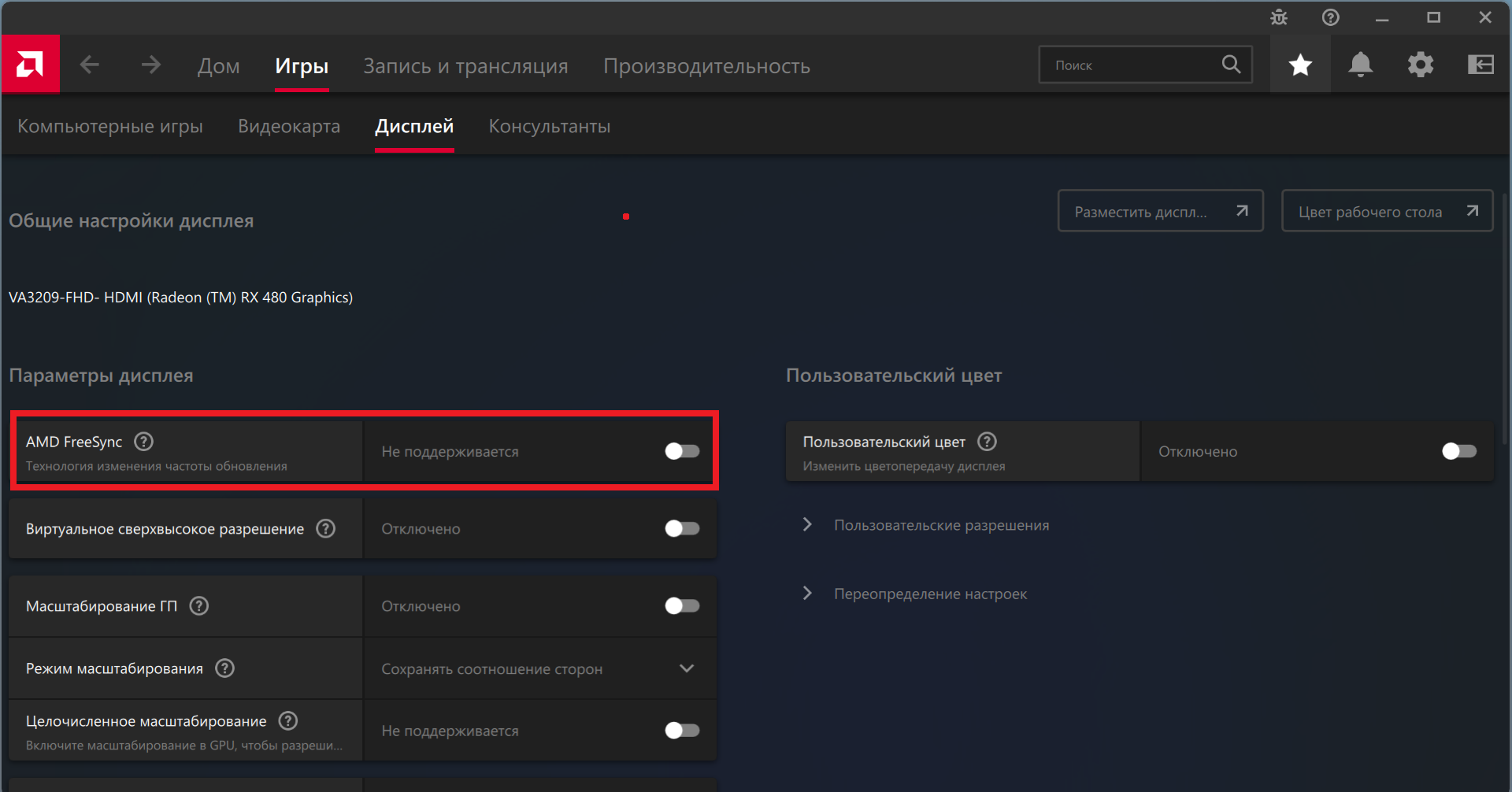The height and width of the screenshot is (792, 1512).
Task: Select the Дисплей subtab
Action: click(x=414, y=126)
